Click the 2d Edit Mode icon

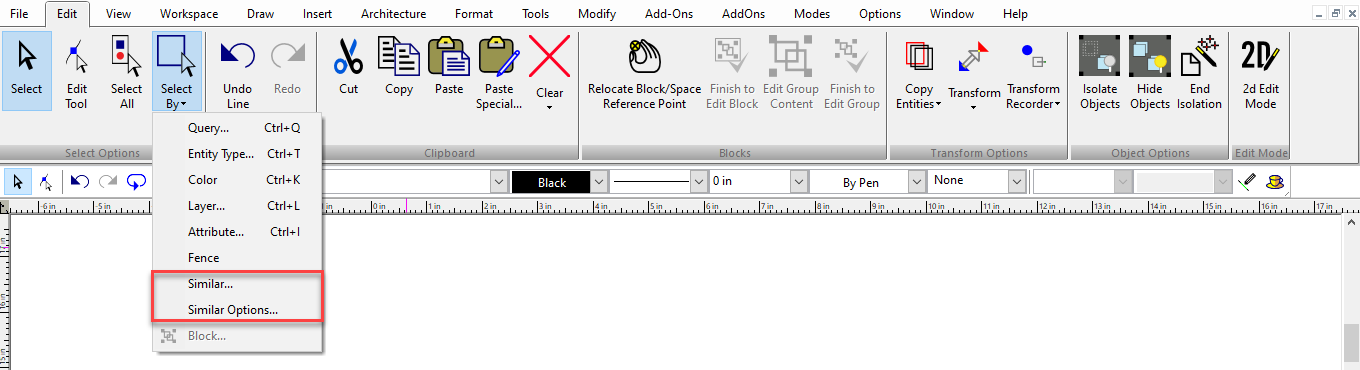[x=1260, y=56]
